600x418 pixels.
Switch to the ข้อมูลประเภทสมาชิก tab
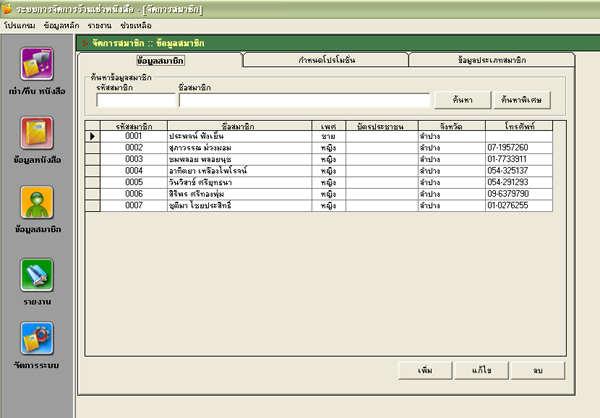click(491, 60)
